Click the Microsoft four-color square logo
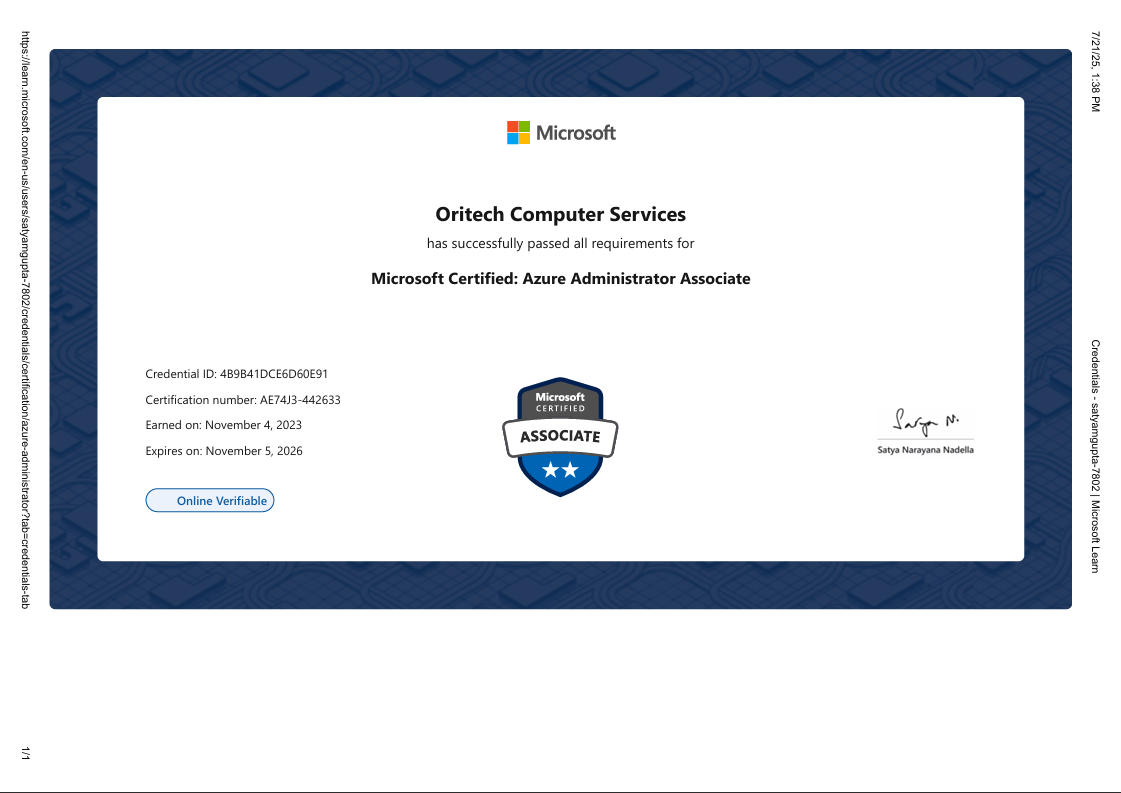This screenshot has height=793, width=1121. (518, 133)
